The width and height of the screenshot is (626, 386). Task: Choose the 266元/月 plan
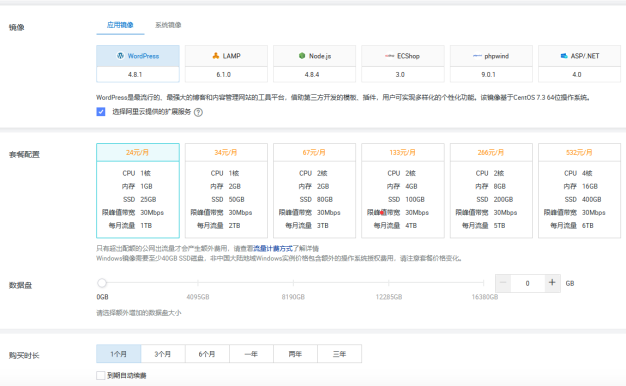pyautogui.click(x=491, y=191)
